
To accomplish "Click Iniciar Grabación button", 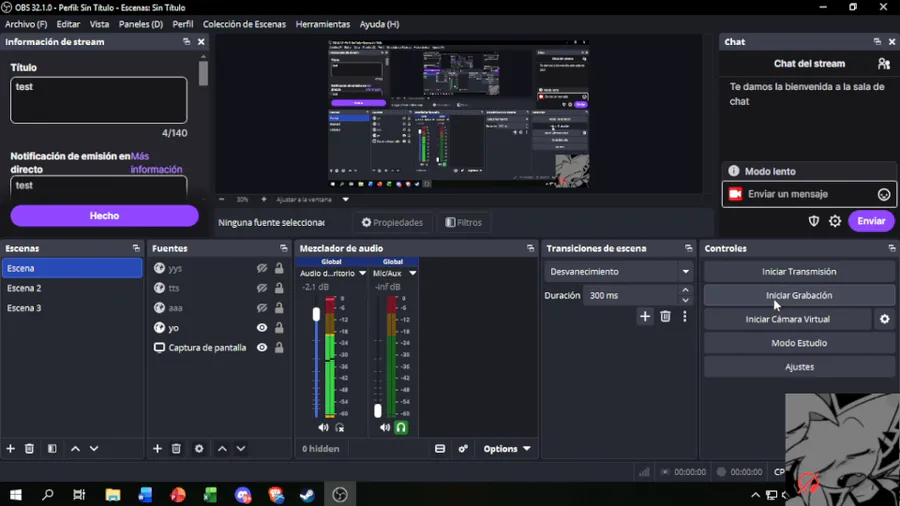I will pyautogui.click(x=799, y=295).
